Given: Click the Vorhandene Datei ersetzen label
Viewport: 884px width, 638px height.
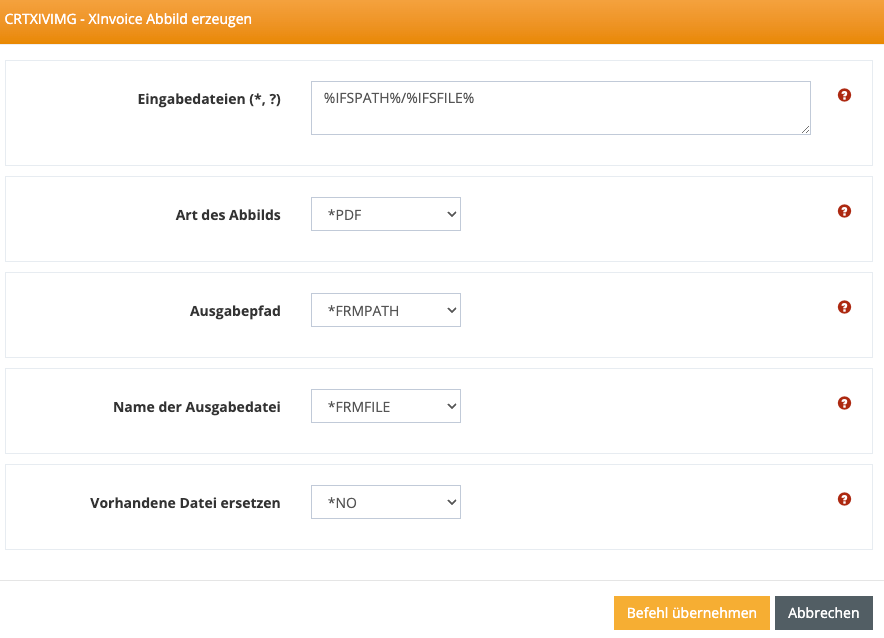Looking at the screenshot, I should coord(185,503).
